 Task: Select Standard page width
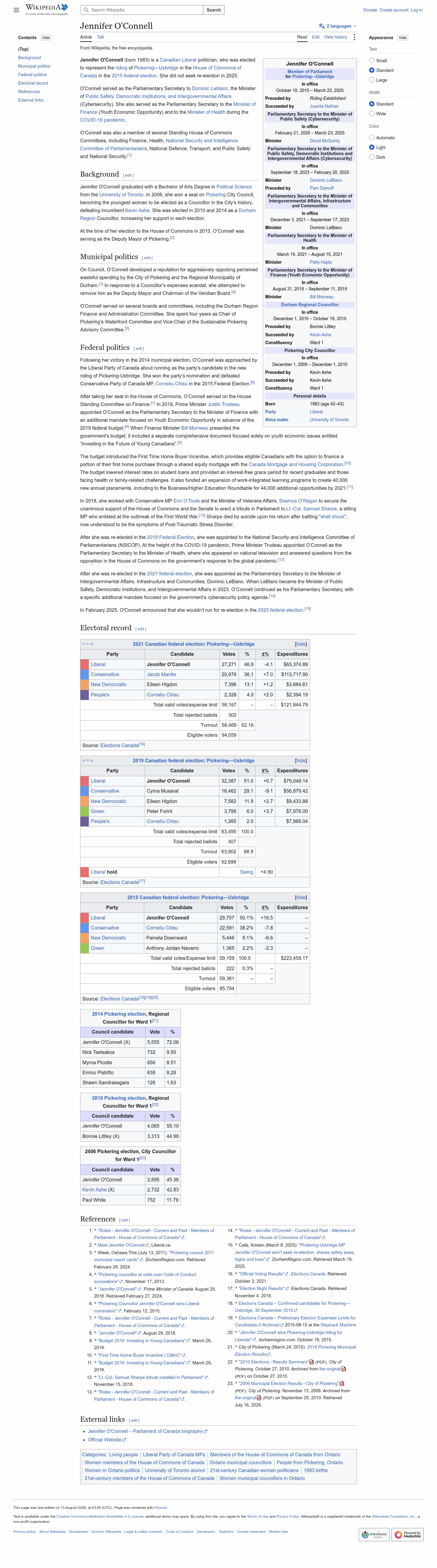tap(371, 104)
